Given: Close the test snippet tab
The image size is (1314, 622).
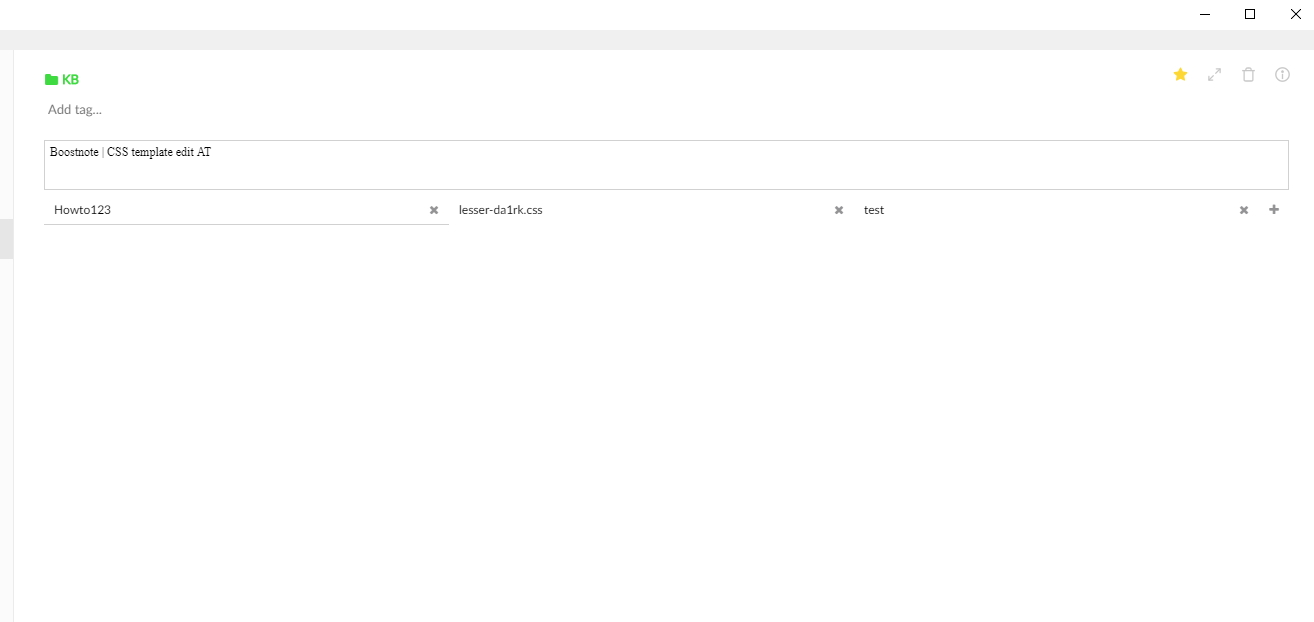Looking at the screenshot, I should (x=1244, y=210).
